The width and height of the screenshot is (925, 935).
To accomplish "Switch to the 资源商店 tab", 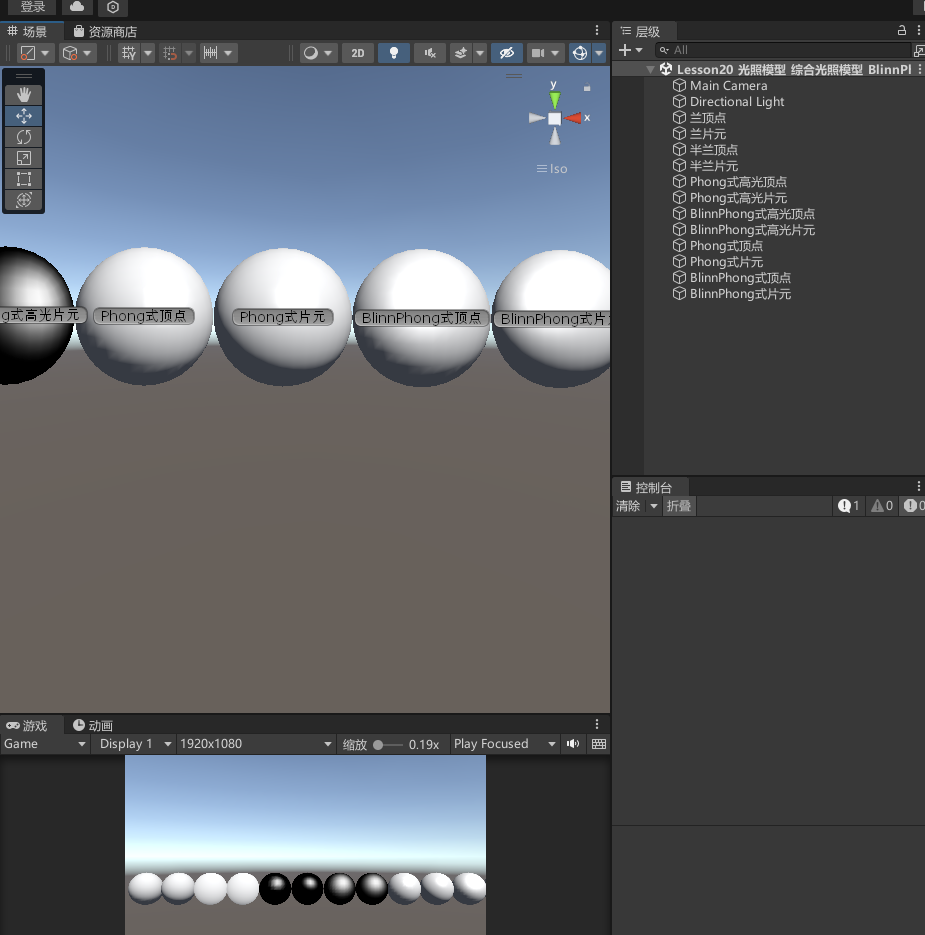I will pos(105,32).
